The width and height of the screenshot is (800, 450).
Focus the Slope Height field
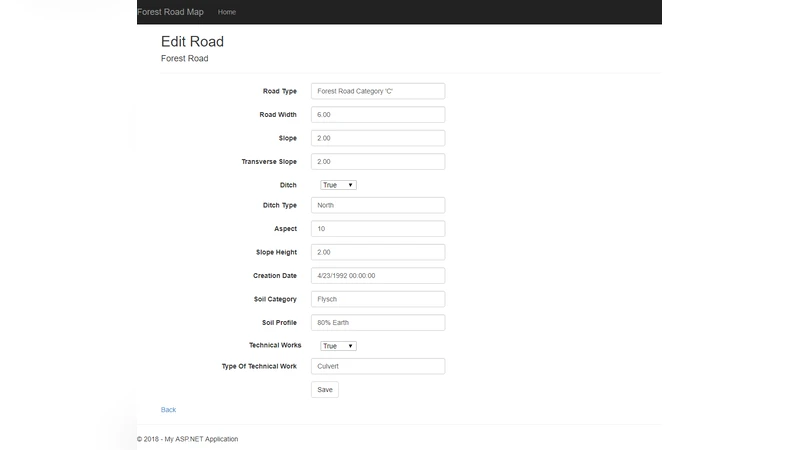coord(377,252)
